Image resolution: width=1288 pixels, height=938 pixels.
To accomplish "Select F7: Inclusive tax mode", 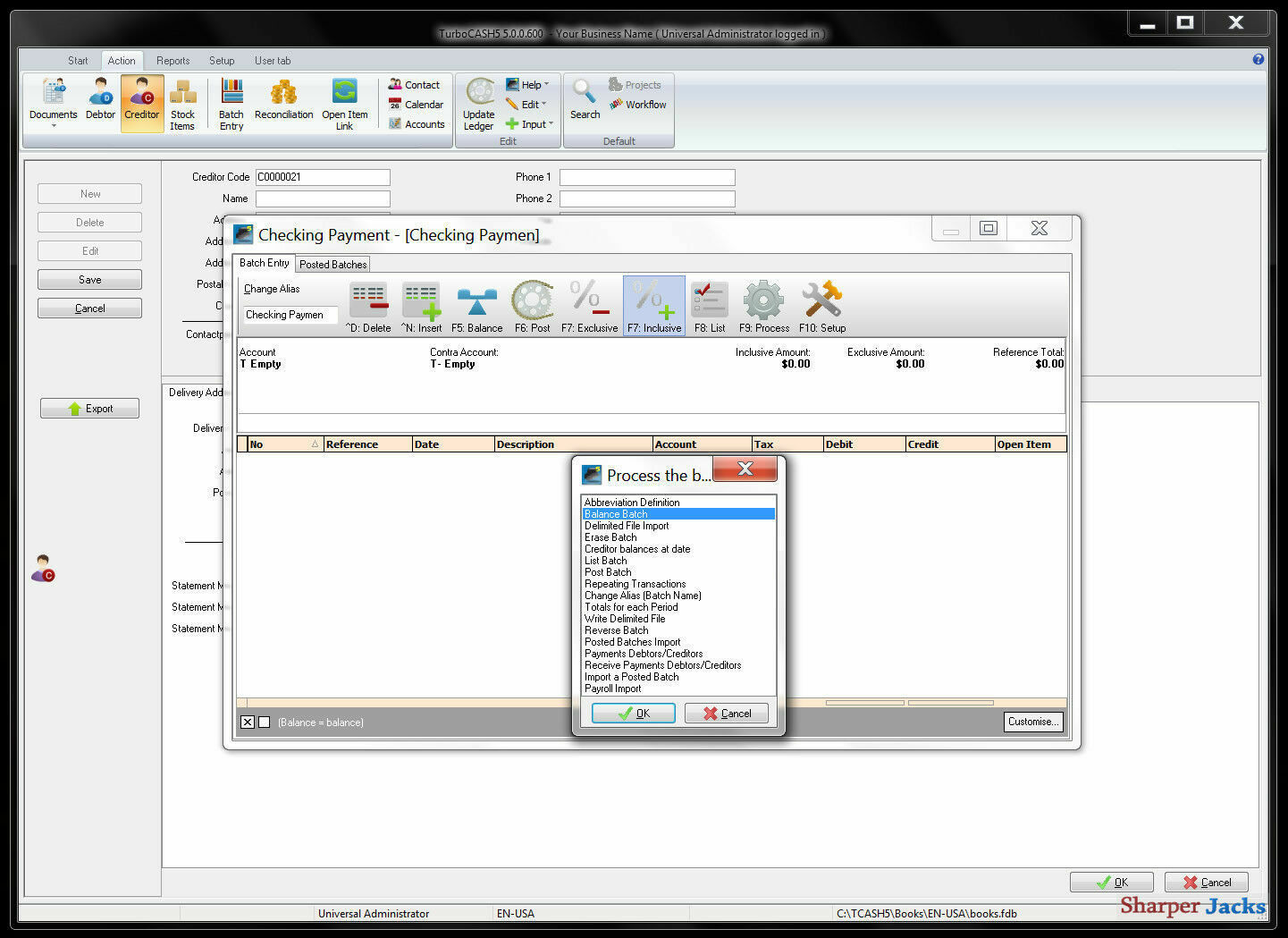I will click(x=654, y=308).
